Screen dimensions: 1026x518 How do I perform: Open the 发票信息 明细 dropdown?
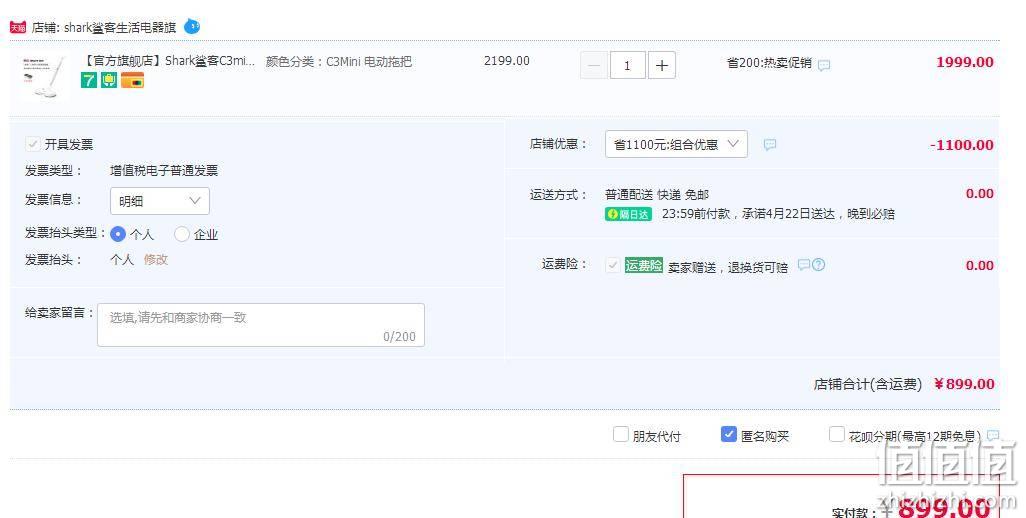point(160,201)
